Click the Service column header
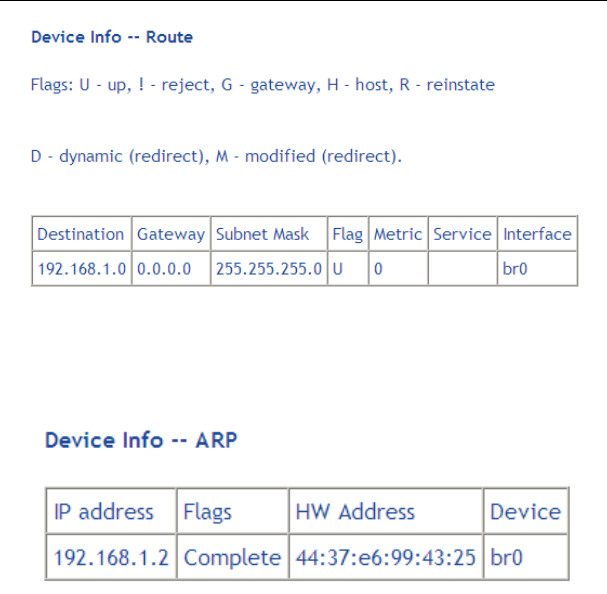This screenshot has height=594, width=607. click(462, 234)
